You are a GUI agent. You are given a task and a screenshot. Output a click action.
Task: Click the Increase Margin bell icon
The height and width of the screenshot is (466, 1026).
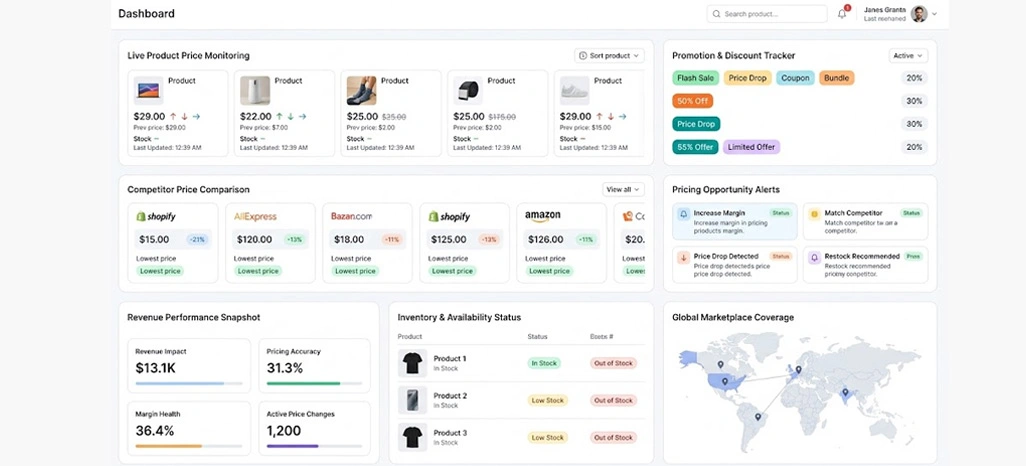[684, 214]
